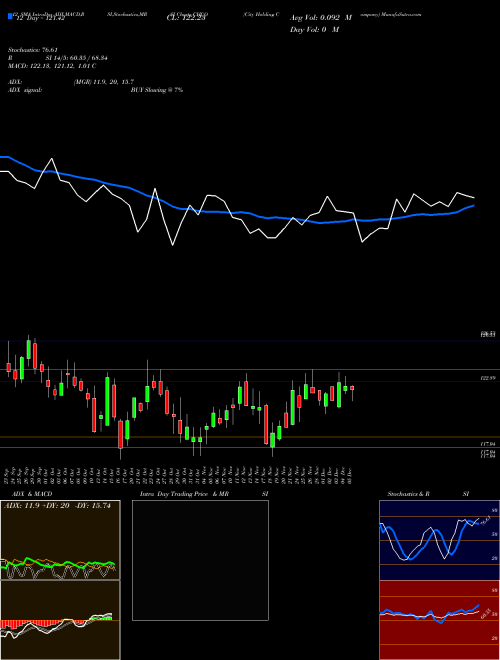500x660 pixels.
Task: Click the Stochastics: 76.61 reading
Action: (32, 50)
